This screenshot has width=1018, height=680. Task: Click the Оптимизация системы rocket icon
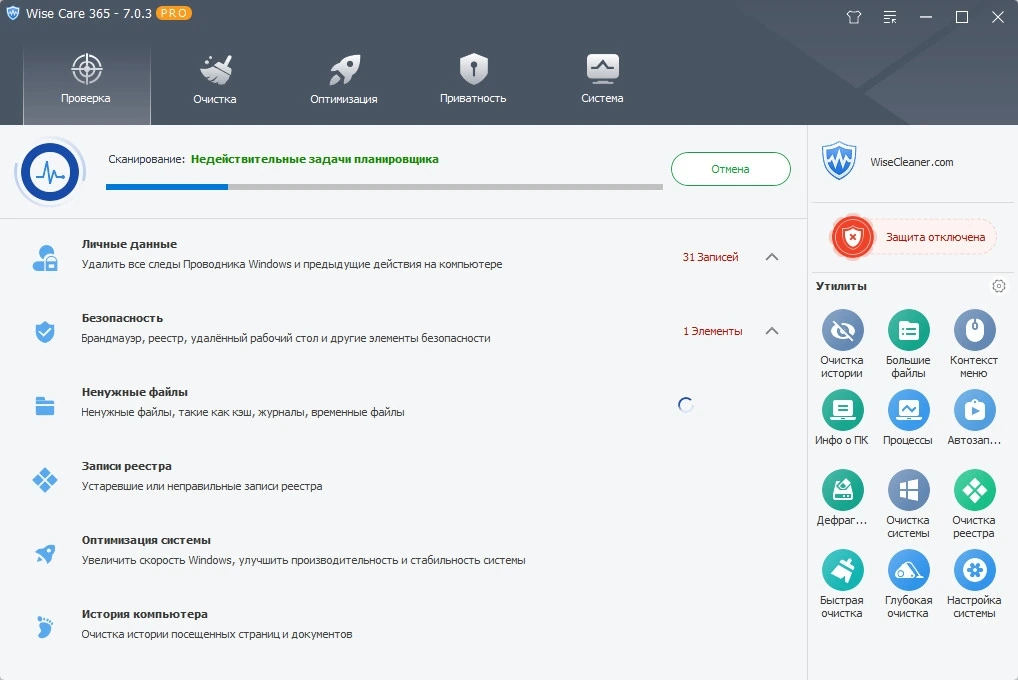click(45, 554)
